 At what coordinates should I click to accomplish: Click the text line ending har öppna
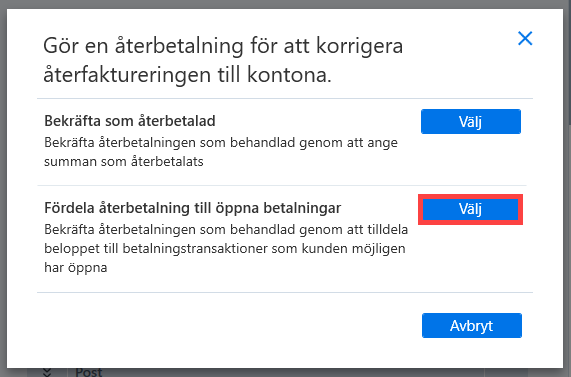[76, 268]
